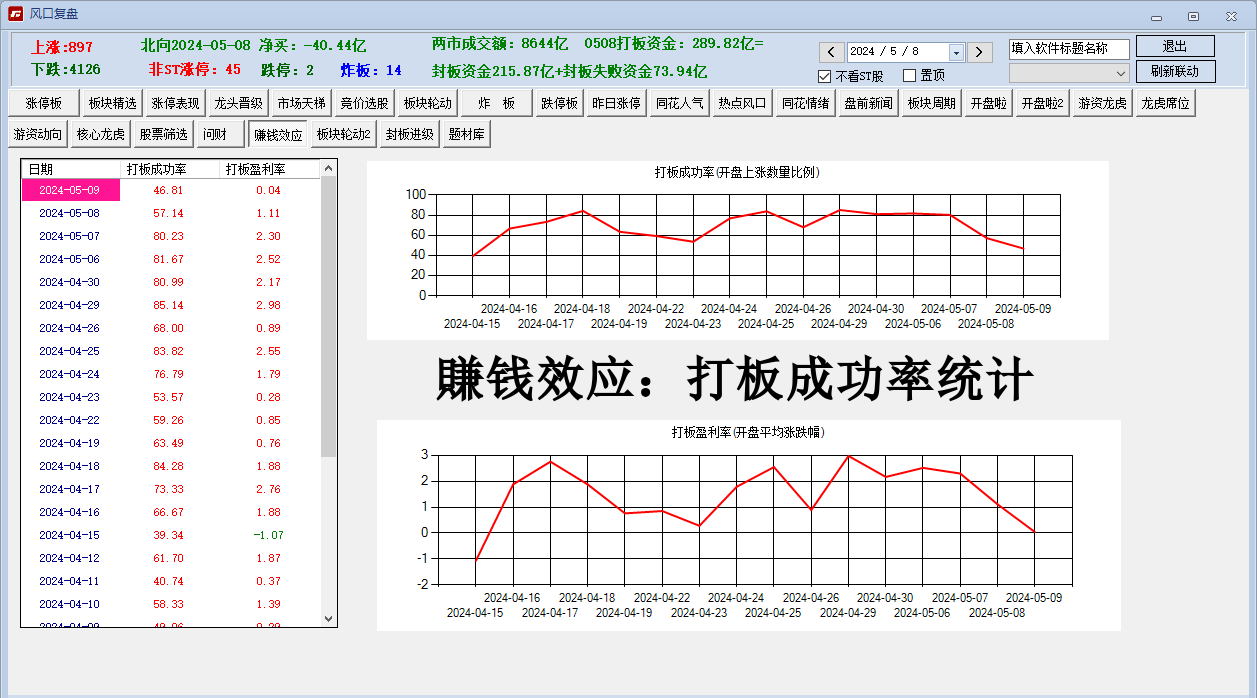Click the -1.07 profit value
Image resolution: width=1257 pixels, height=698 pixels.
[268, 535]
